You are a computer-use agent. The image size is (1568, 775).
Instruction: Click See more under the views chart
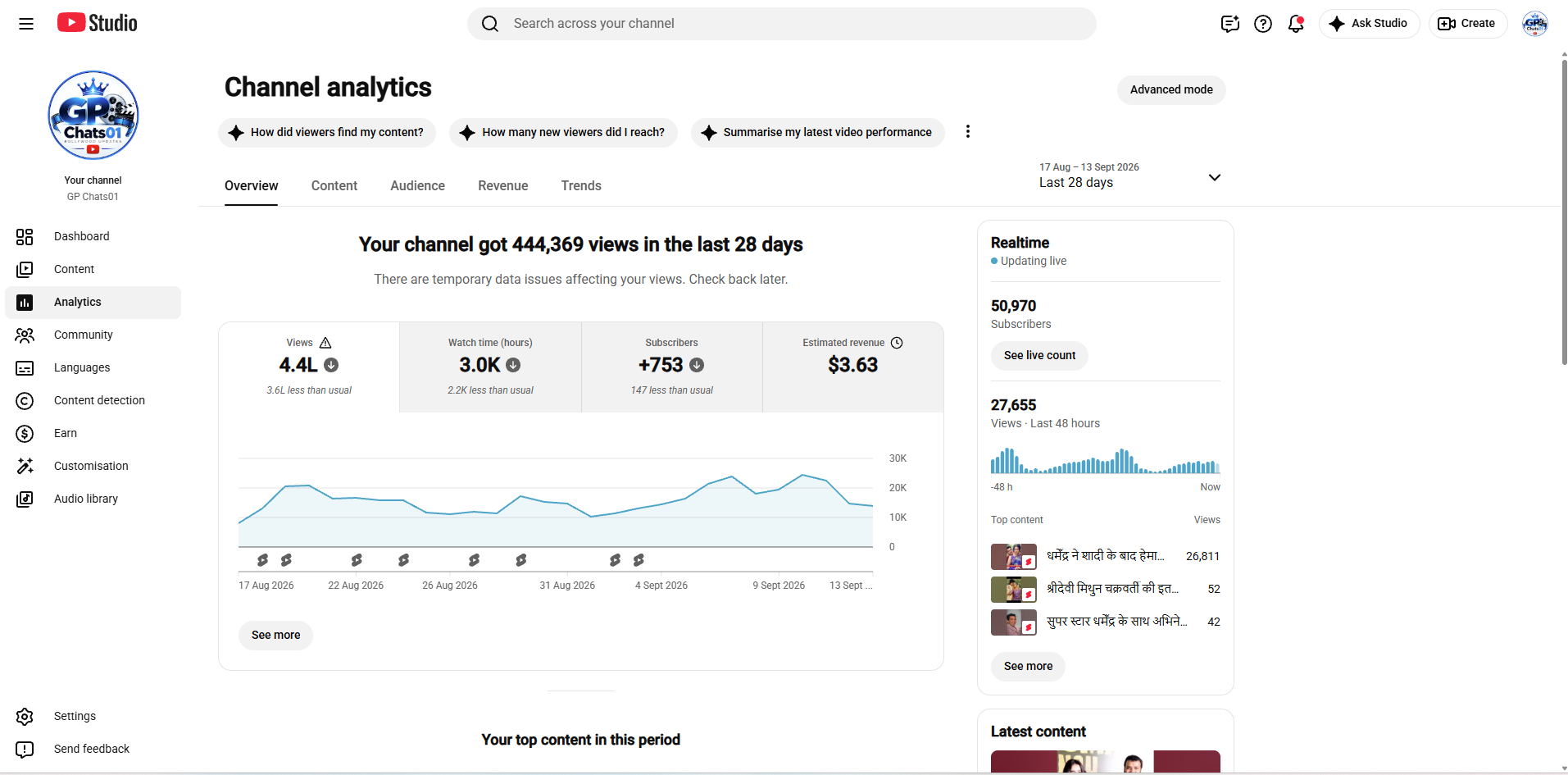[x=275, y=636]
